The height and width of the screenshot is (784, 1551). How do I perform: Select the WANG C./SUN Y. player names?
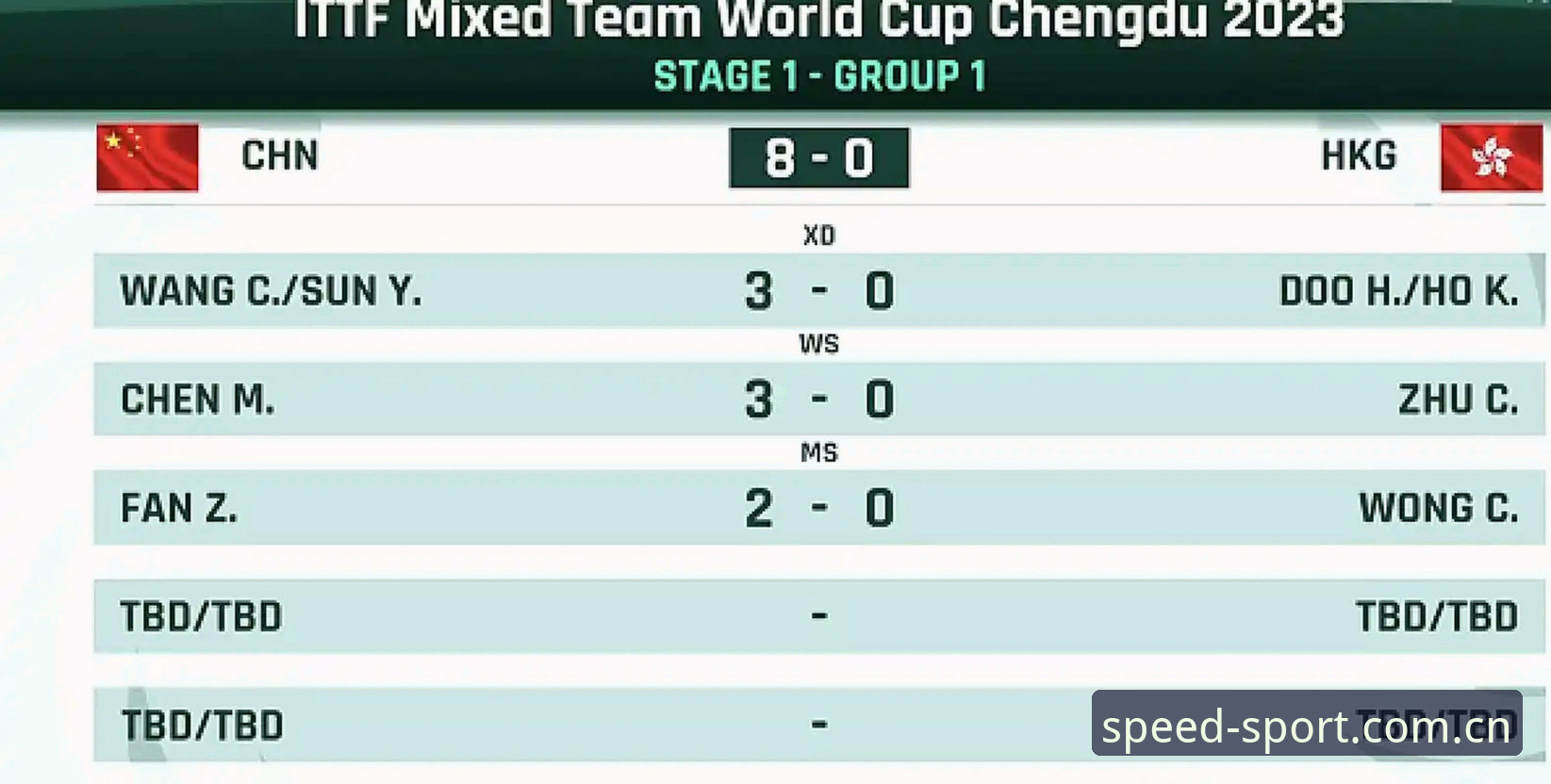[272, 291]
